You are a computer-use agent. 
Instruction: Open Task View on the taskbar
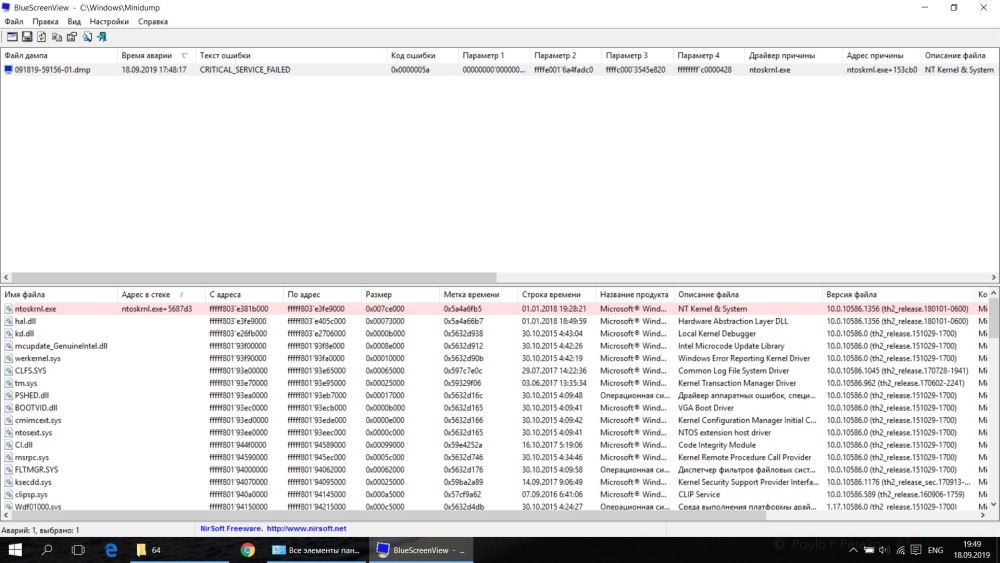[78, 550]
